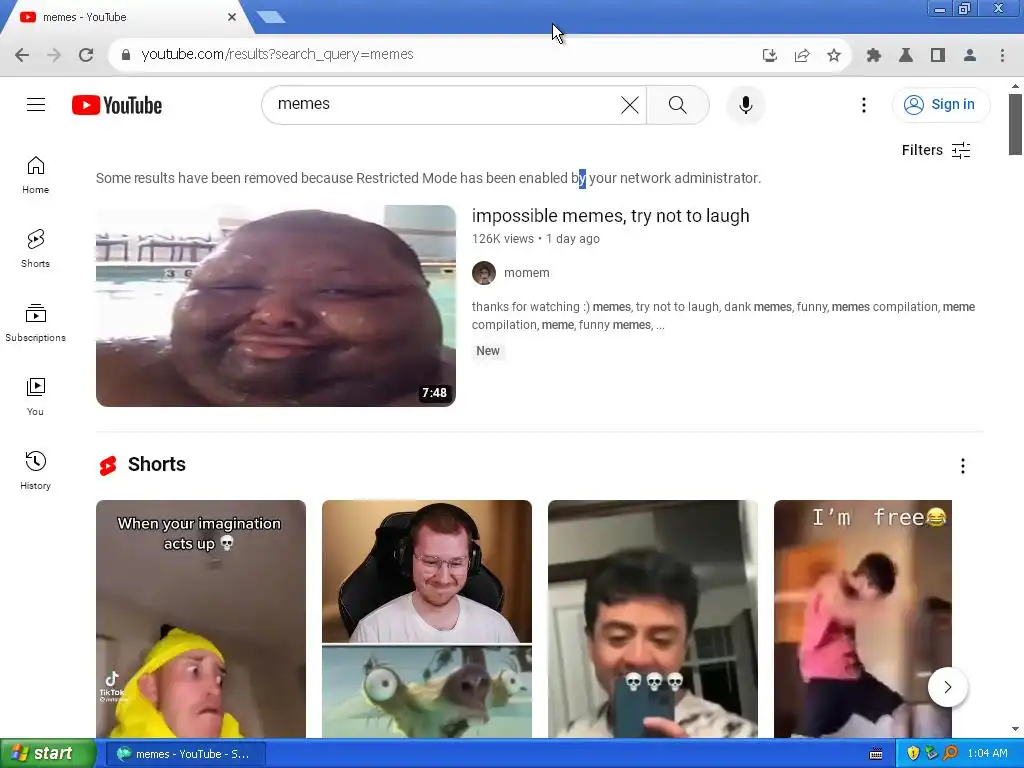The width and height of the screenshot is (1024, 768).
Task: Click the Restricted Mode notice text
Action: click(428, 178)
